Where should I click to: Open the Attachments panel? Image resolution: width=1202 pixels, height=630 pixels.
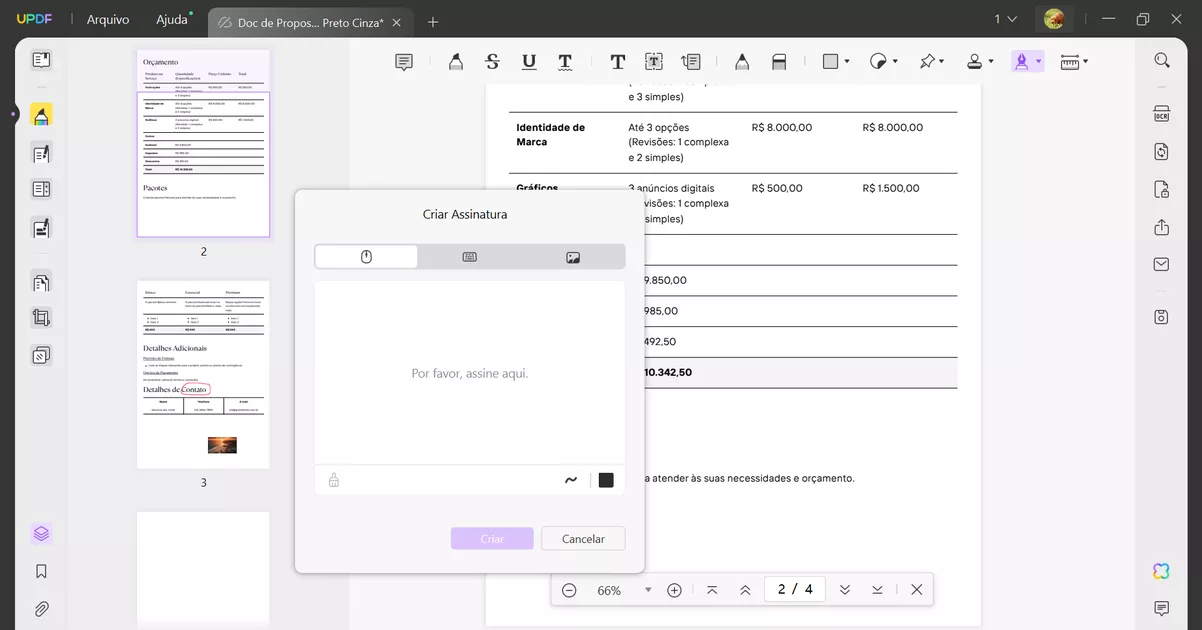(40, 608)
